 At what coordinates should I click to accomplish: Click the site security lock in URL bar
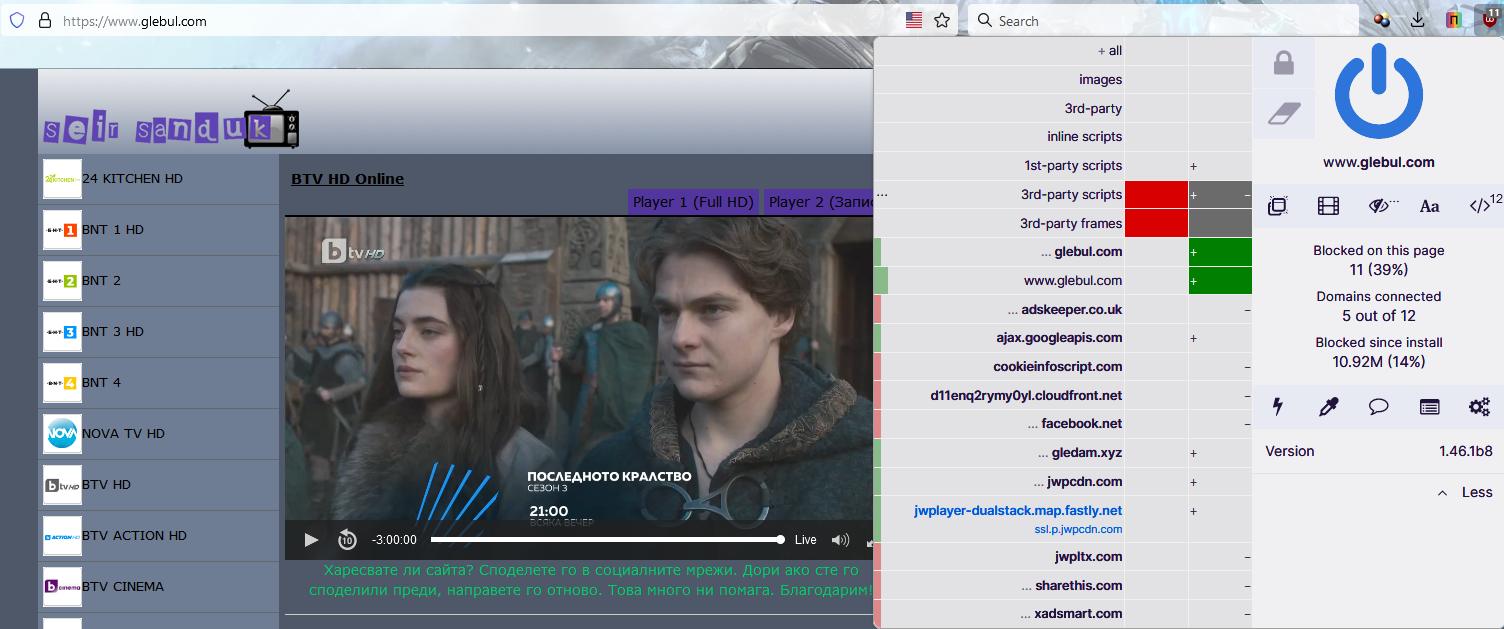[43, 20]
